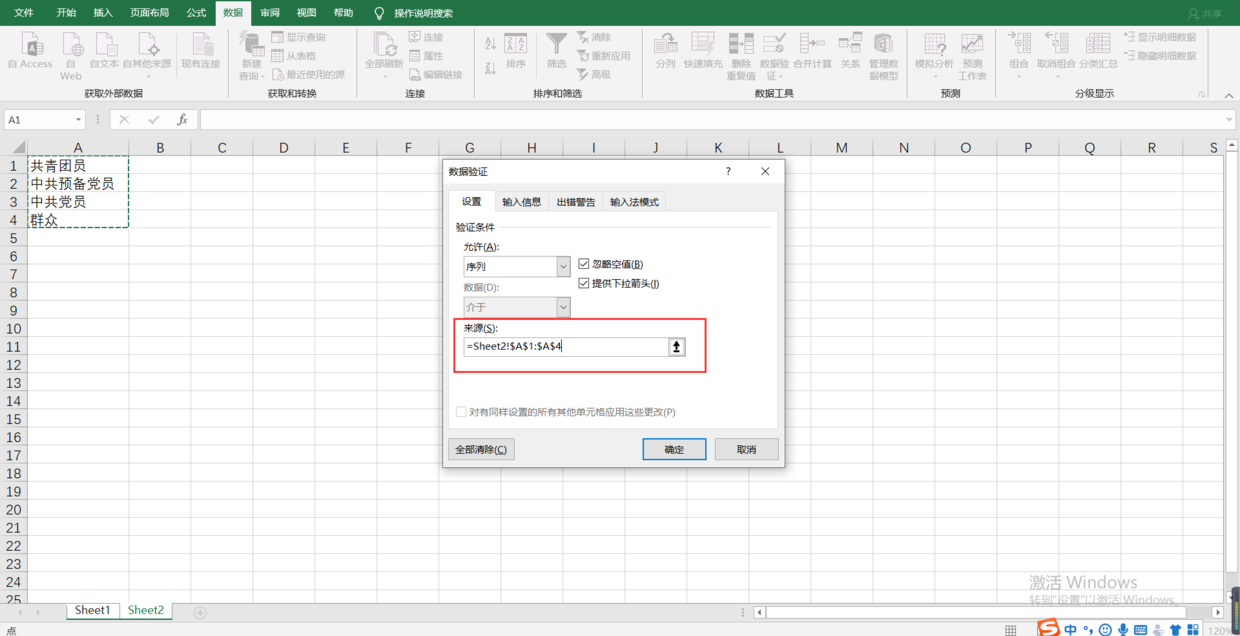Open the Name Box dropdown arrow

(78, 120)
